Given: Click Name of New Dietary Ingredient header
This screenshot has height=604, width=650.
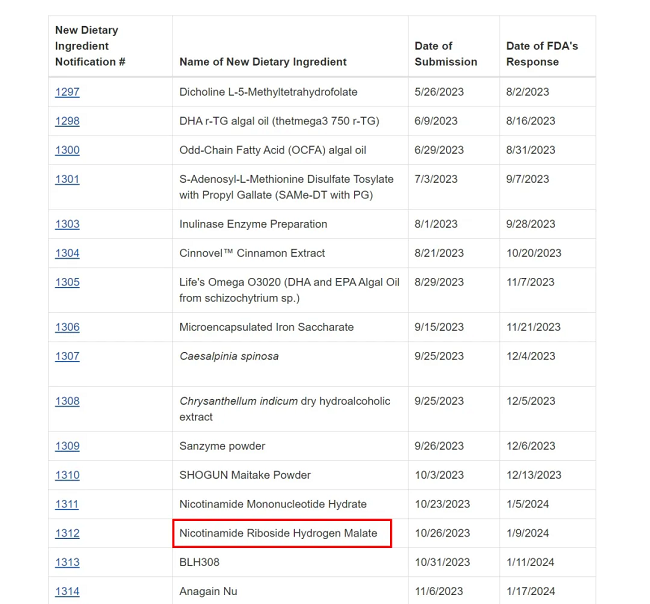Looking at the screenshot, I should pyautogui.click(x=263, y=62).
